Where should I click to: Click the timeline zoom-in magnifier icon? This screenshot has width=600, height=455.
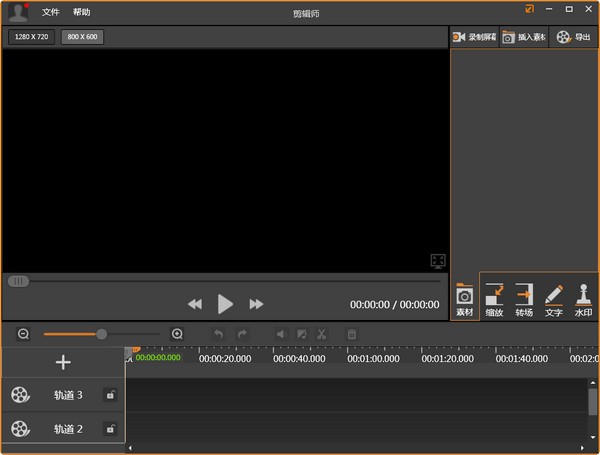point(177,334)
